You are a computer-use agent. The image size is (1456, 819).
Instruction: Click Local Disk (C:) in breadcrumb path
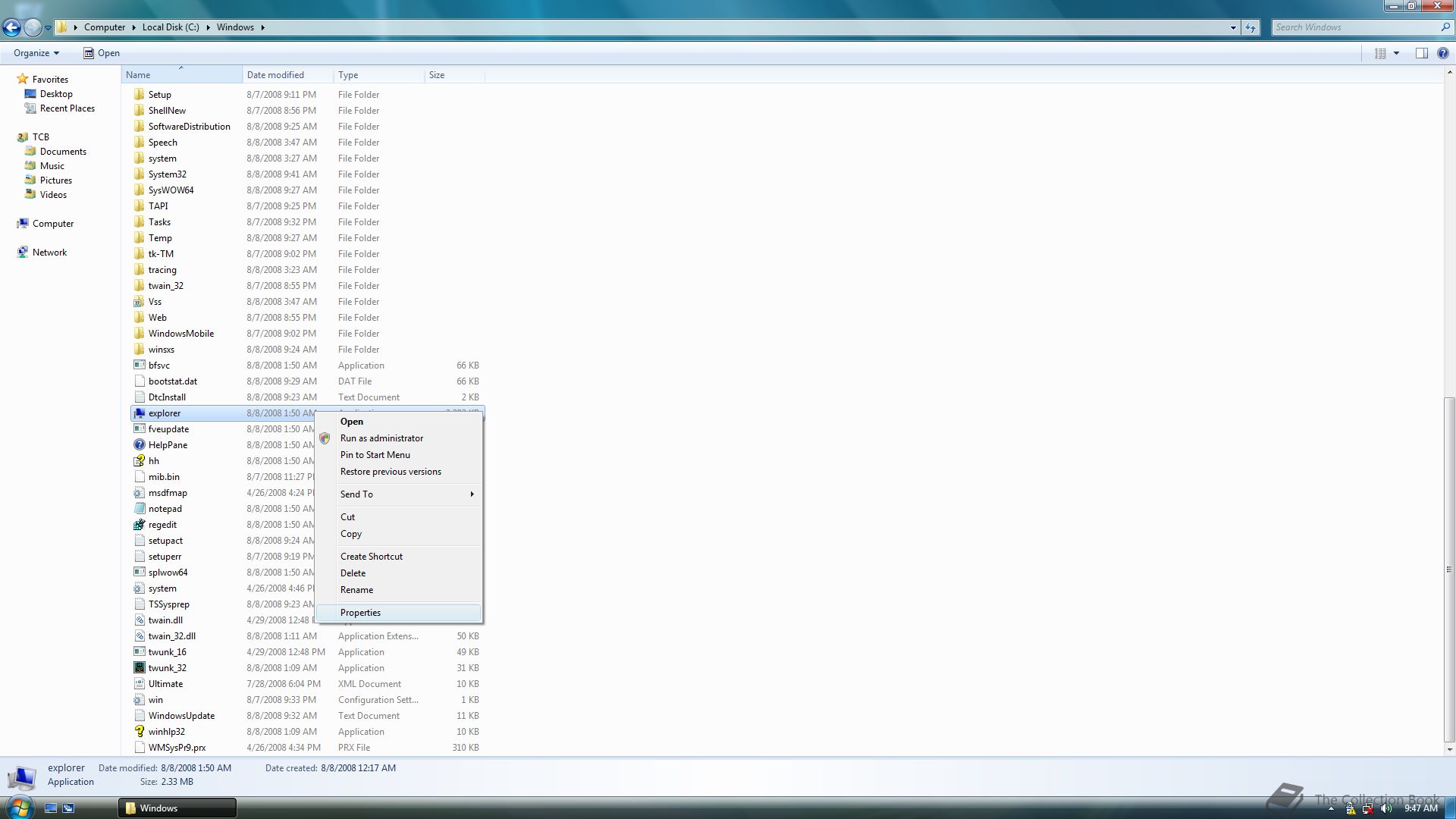[171, 27]
